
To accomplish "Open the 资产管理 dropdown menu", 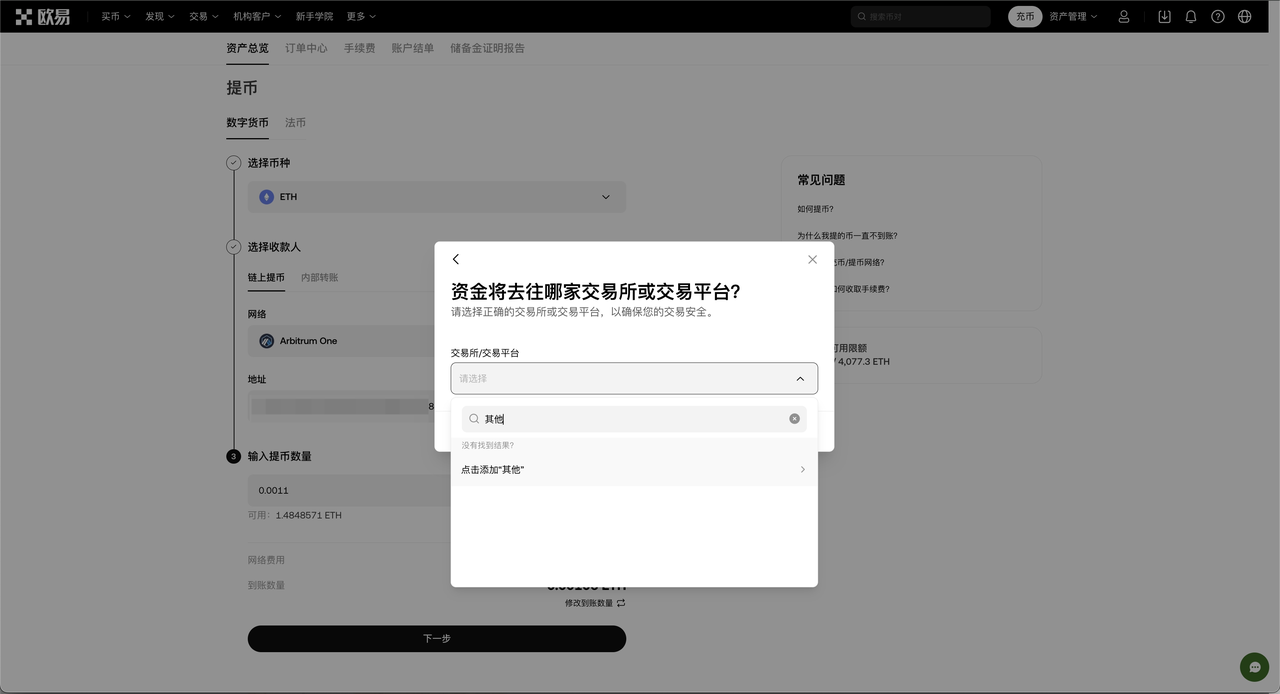I will coord(1073,16).
